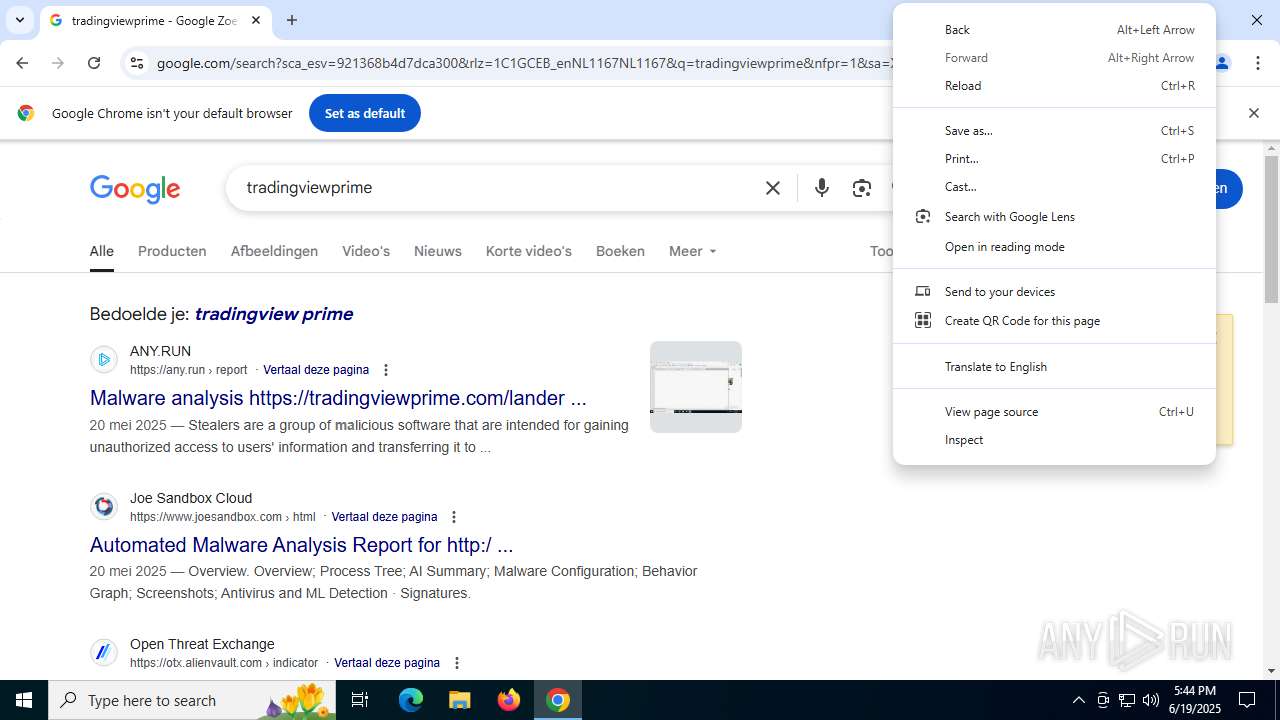Image resolution: width=1280 pixels, height=720 pixels.
Task: Open Task View on taskbar
Action: coord(360,700)
